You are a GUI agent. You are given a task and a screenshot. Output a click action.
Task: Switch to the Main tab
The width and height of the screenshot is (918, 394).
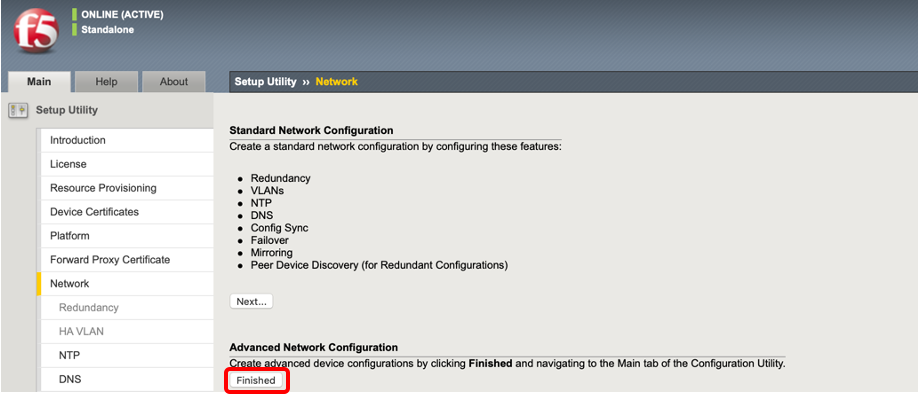click(39, 82)
